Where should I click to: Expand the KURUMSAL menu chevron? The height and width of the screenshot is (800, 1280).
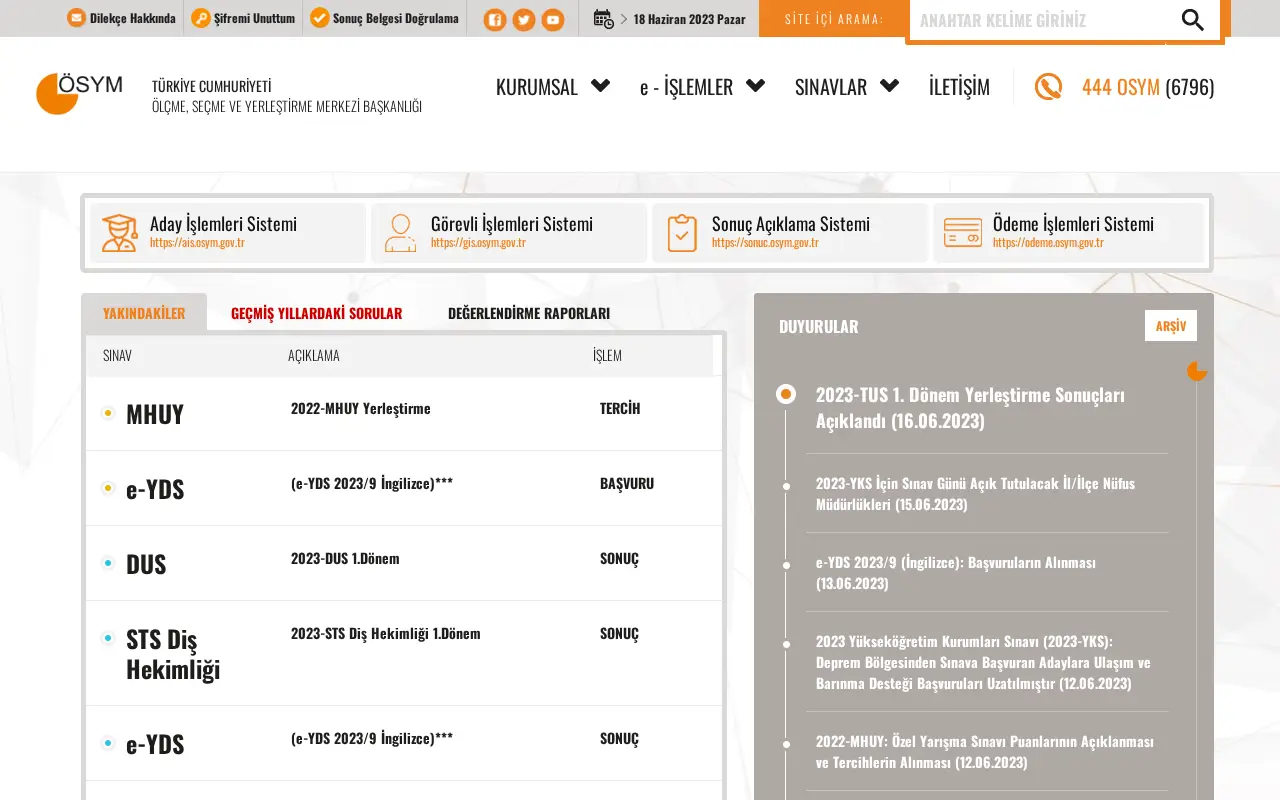tap(600, 86)
